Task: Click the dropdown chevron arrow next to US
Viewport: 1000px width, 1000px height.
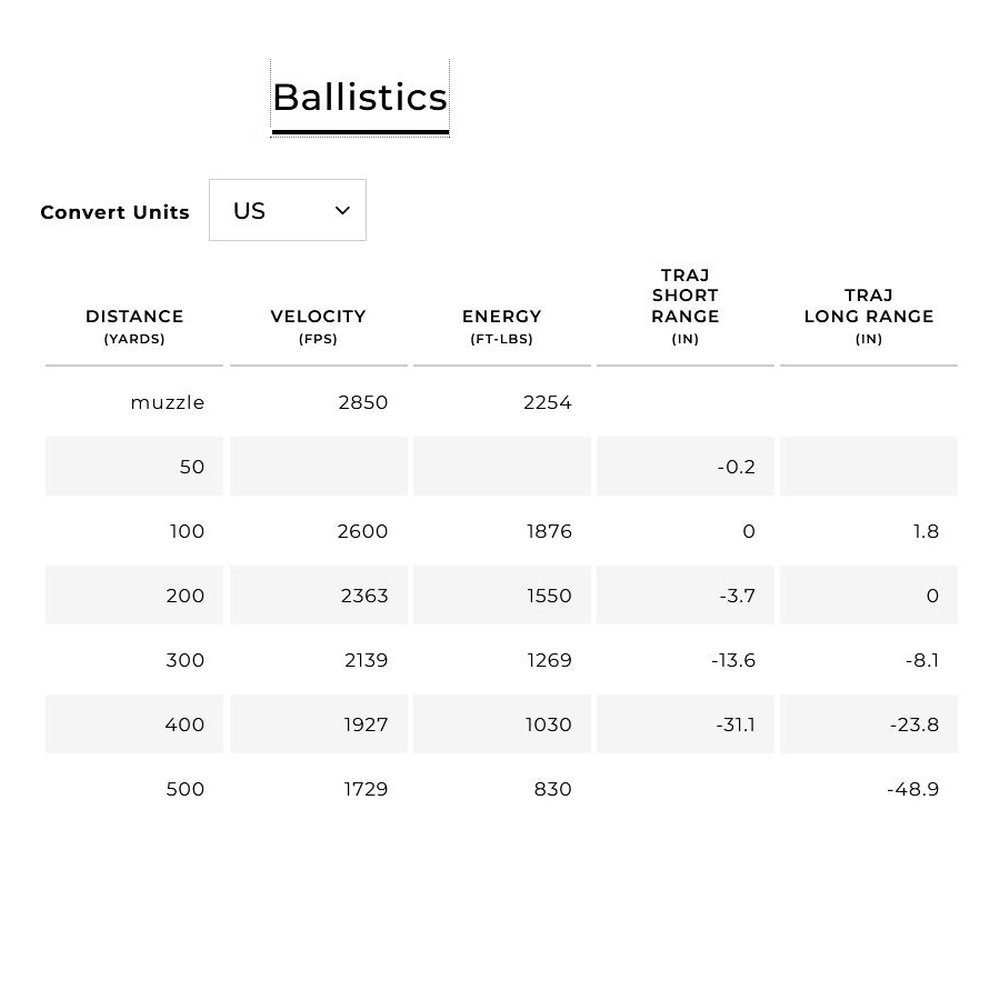Action: click(342, 210)
